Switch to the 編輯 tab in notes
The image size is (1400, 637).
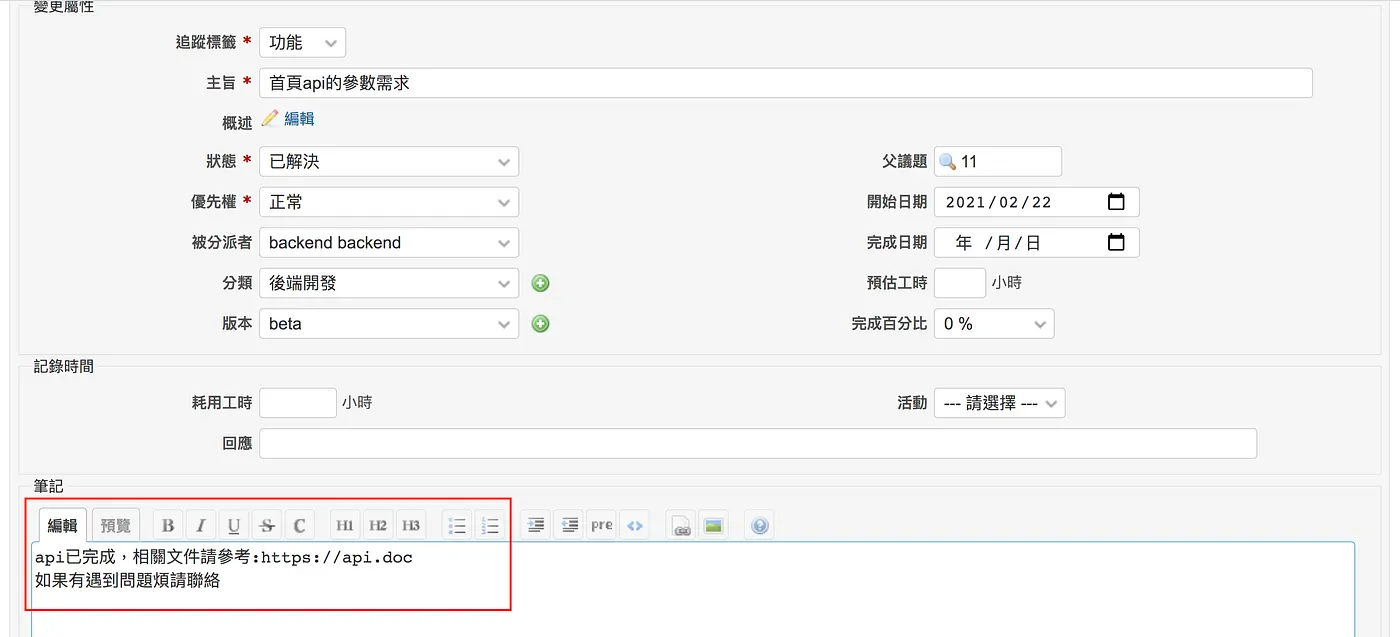(63, 525)
